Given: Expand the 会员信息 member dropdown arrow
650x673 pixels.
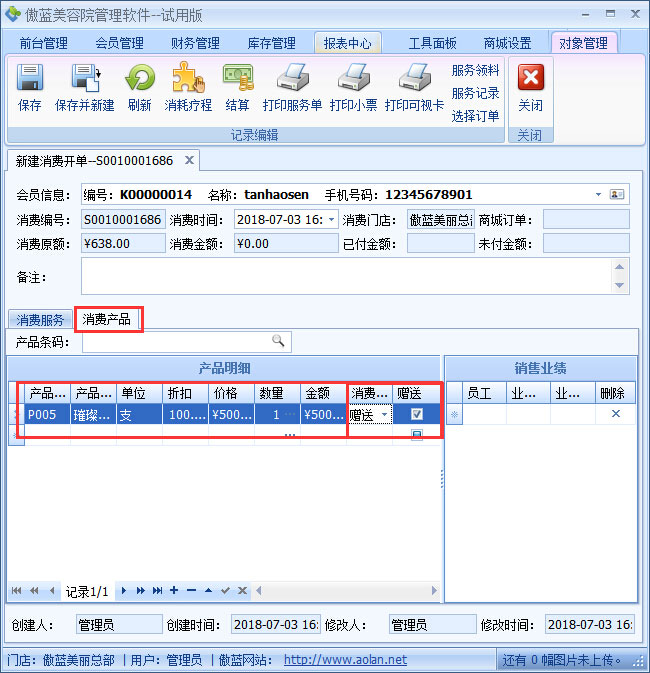Looking at the screenshot, I should pos(598,194).
